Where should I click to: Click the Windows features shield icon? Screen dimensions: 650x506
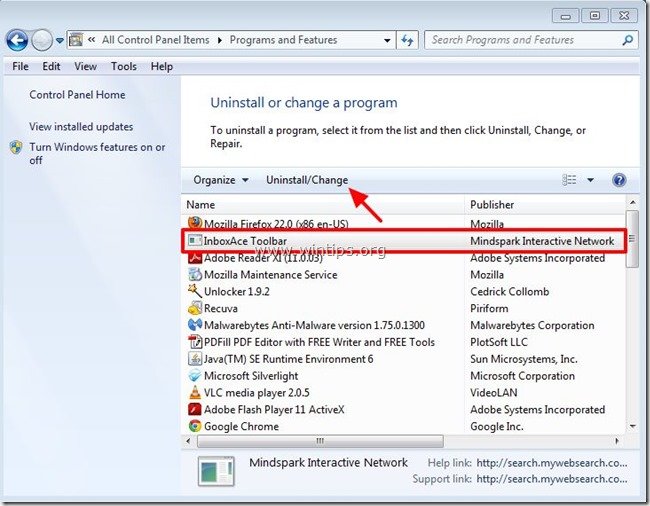(16, 148)
